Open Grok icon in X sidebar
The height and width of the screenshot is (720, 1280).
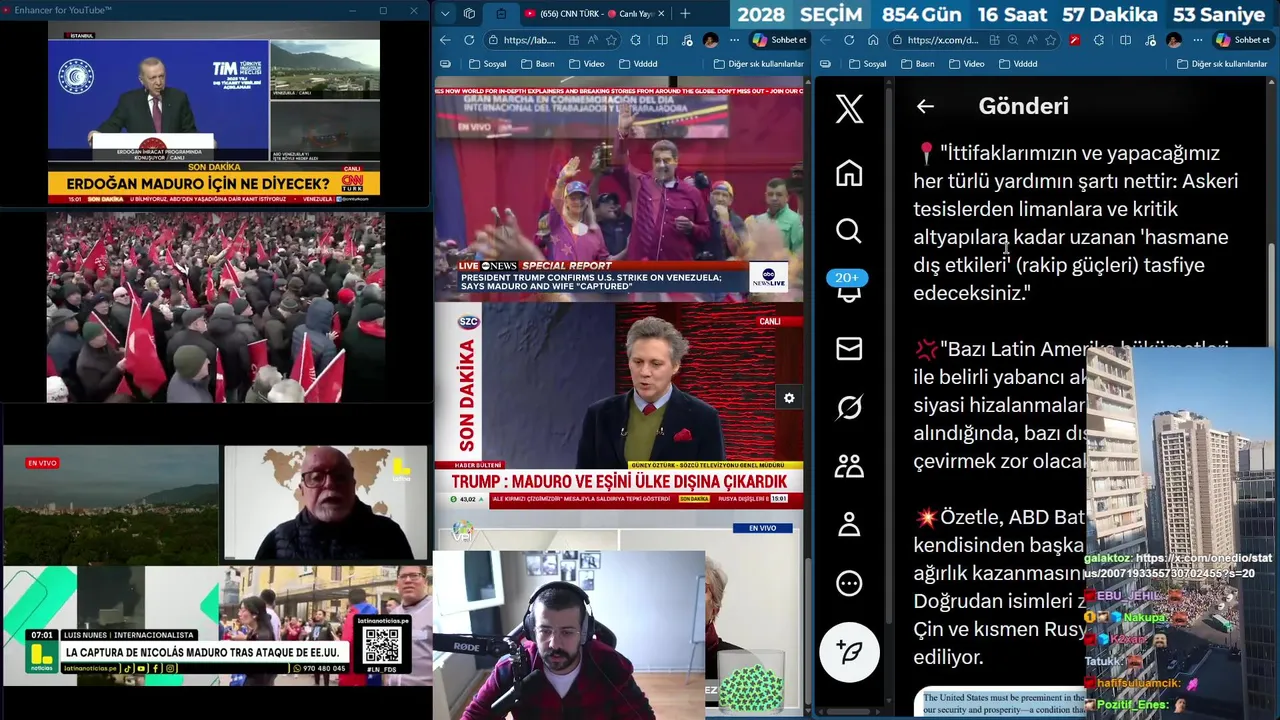pyautogui.click(x=849, y=407)
